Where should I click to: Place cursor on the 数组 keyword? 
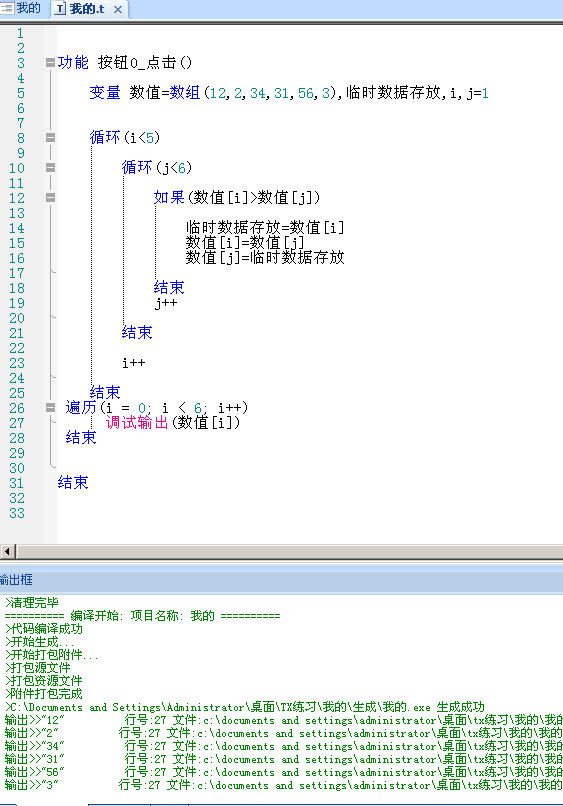click(x=185, y=93)
